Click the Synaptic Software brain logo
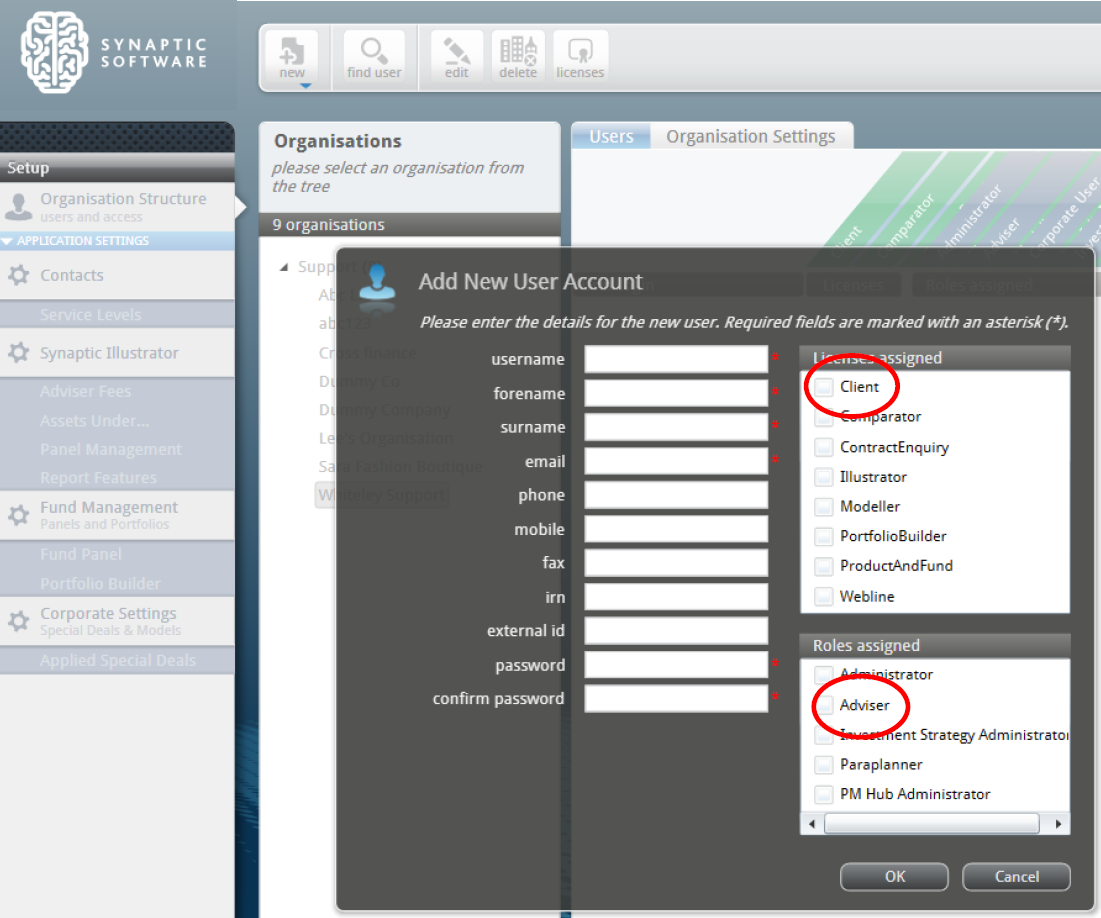The width and height of the screenshot is (1101, 918). (55, 52)
